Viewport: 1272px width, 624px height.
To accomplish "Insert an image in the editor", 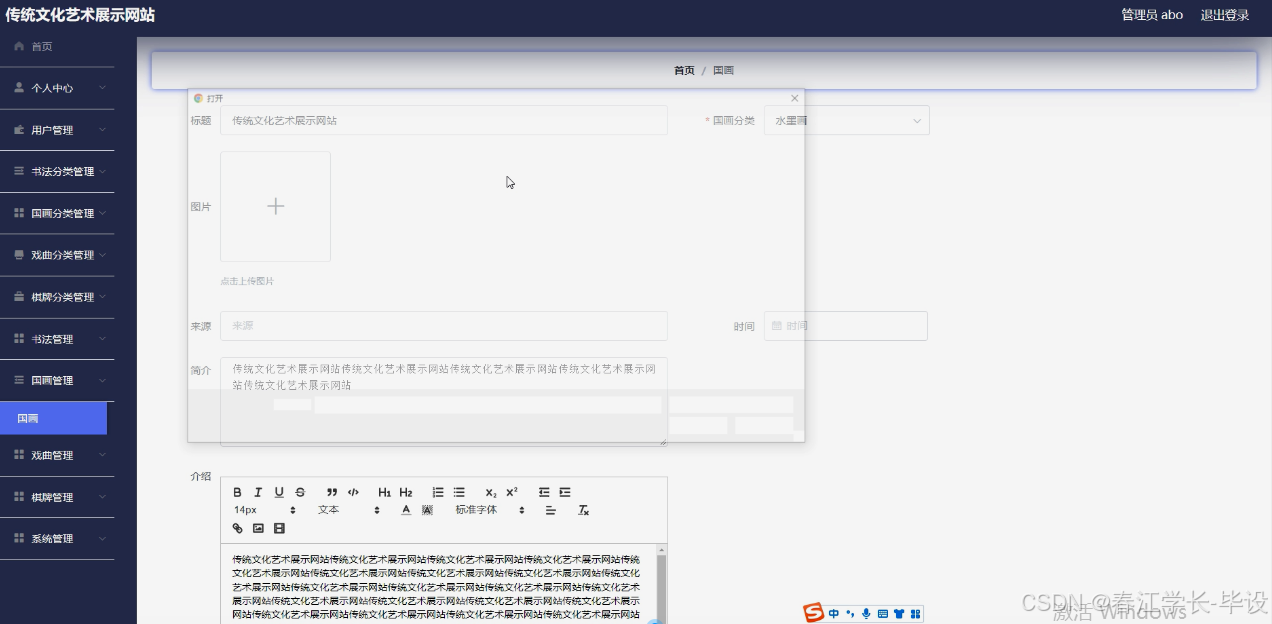I will (x=258, y=528).
